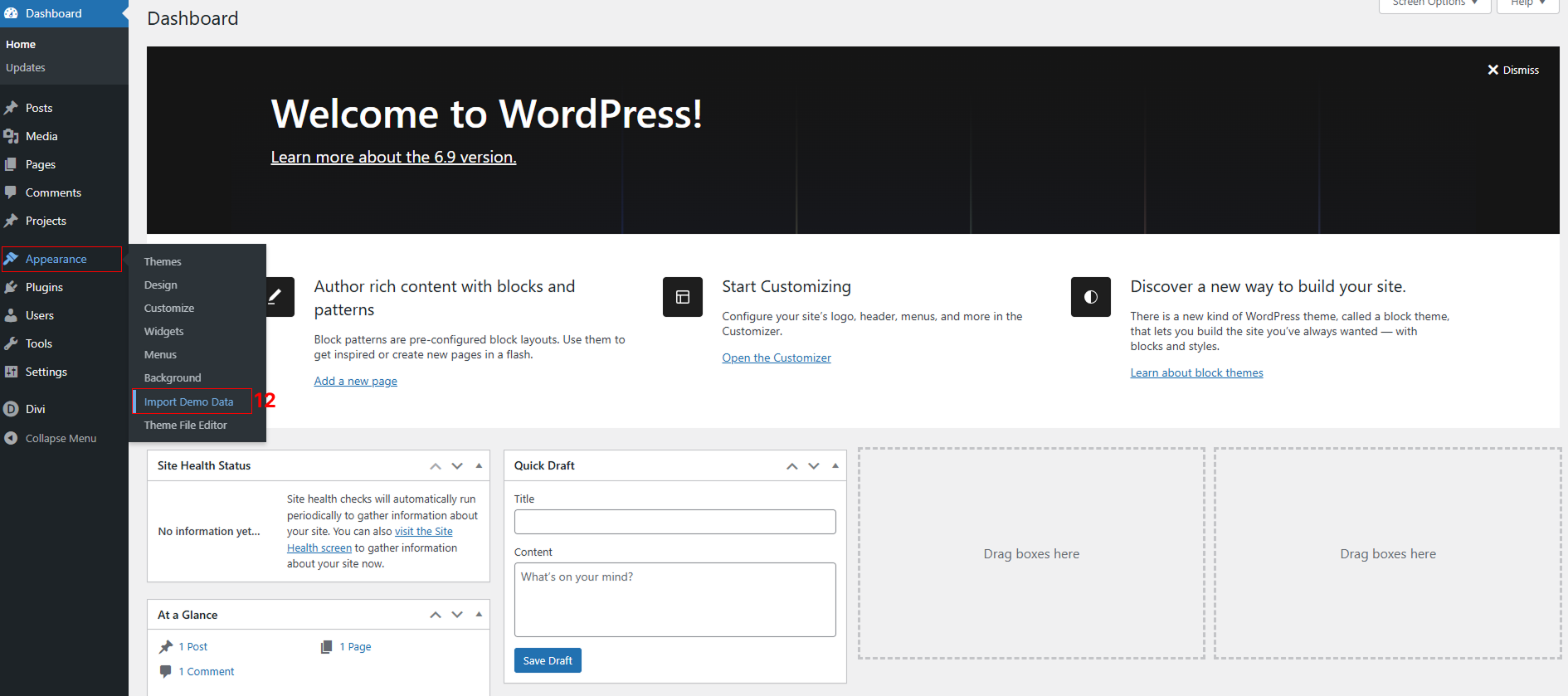
Task: Click the Comments bubble icon in sidebar
Action: point(11,192)
